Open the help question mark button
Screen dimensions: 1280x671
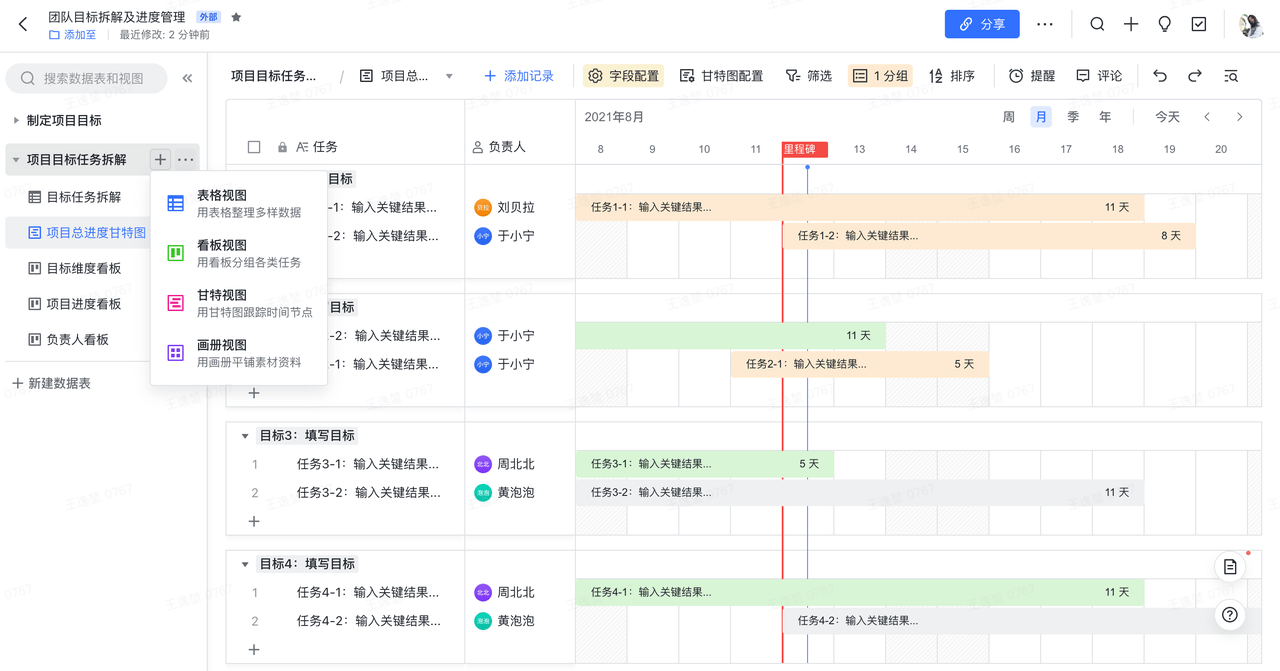pos(1230,614)
